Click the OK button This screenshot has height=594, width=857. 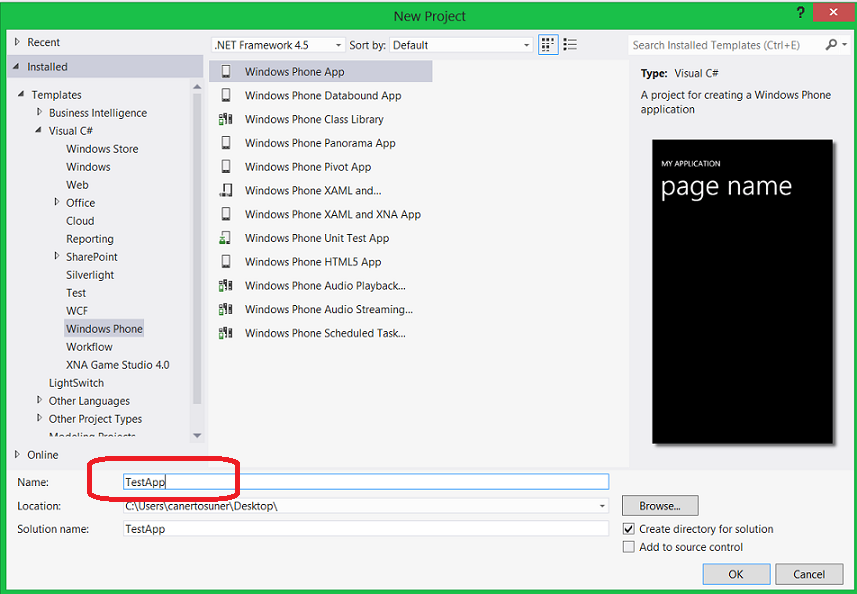736,574
